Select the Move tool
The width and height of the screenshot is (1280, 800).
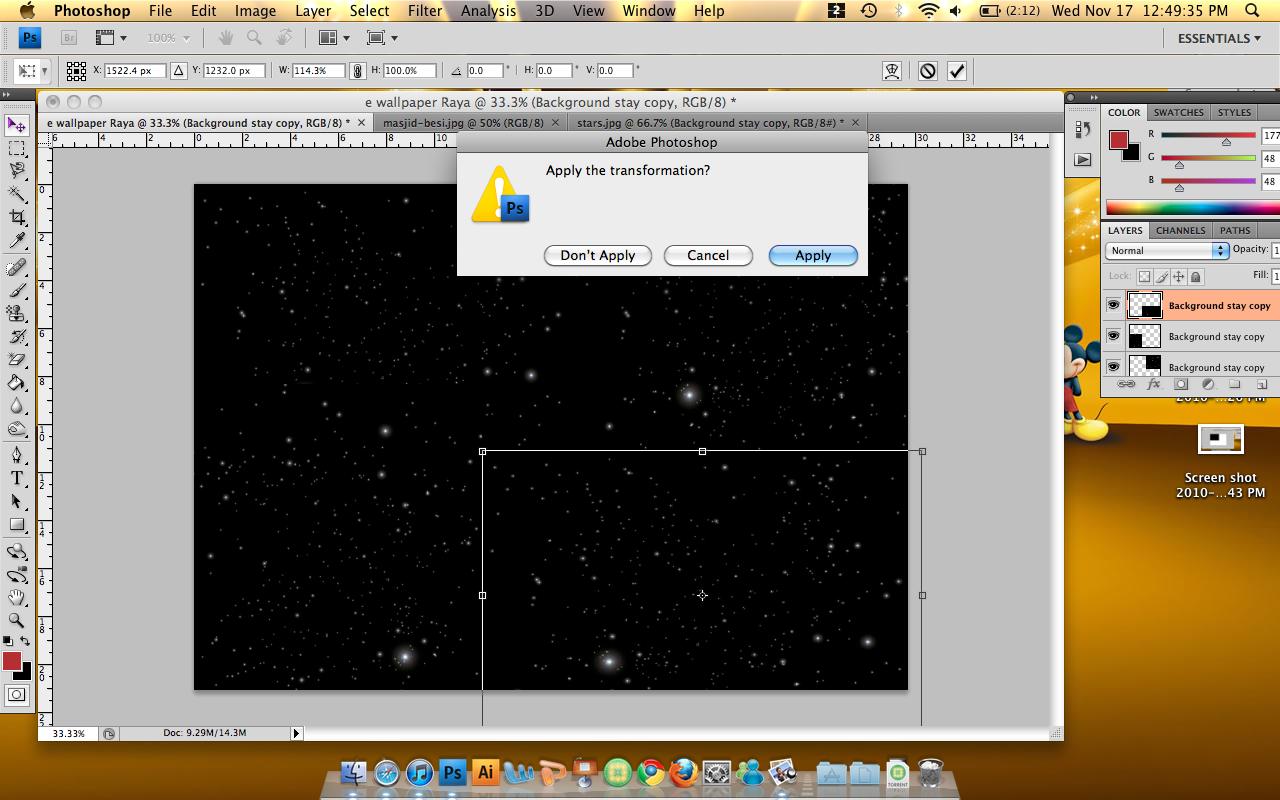tap(17, 125)
